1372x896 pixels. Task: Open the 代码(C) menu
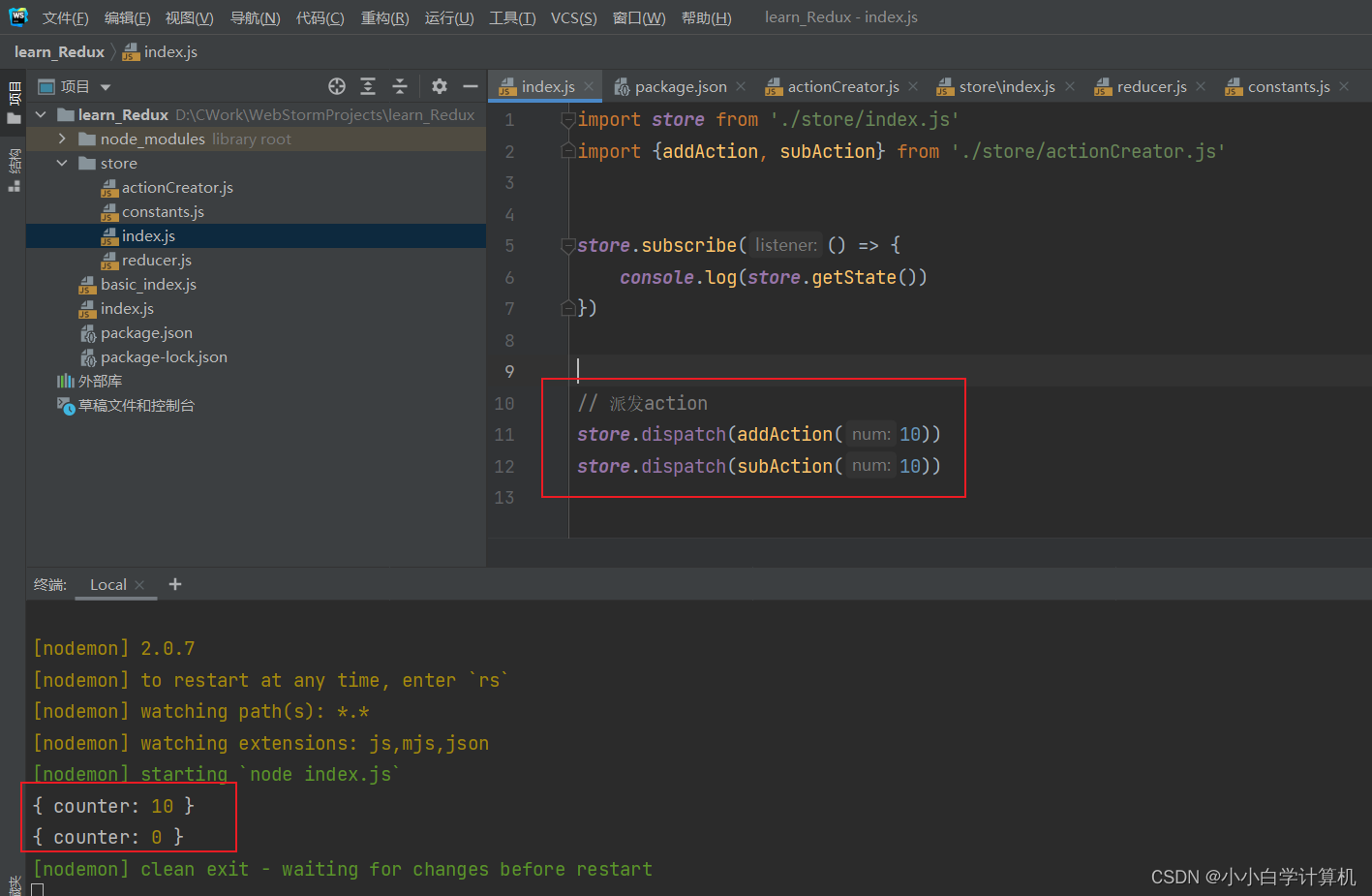pyautogui.click(x=320, y=17)
